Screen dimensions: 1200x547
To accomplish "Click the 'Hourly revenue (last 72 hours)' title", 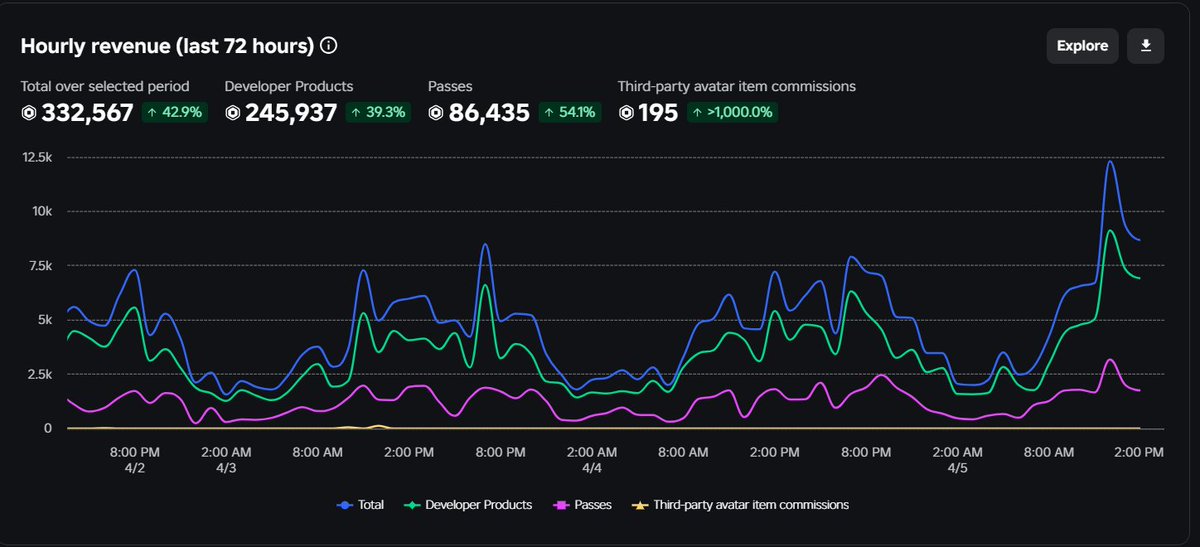I will (167, 46).
